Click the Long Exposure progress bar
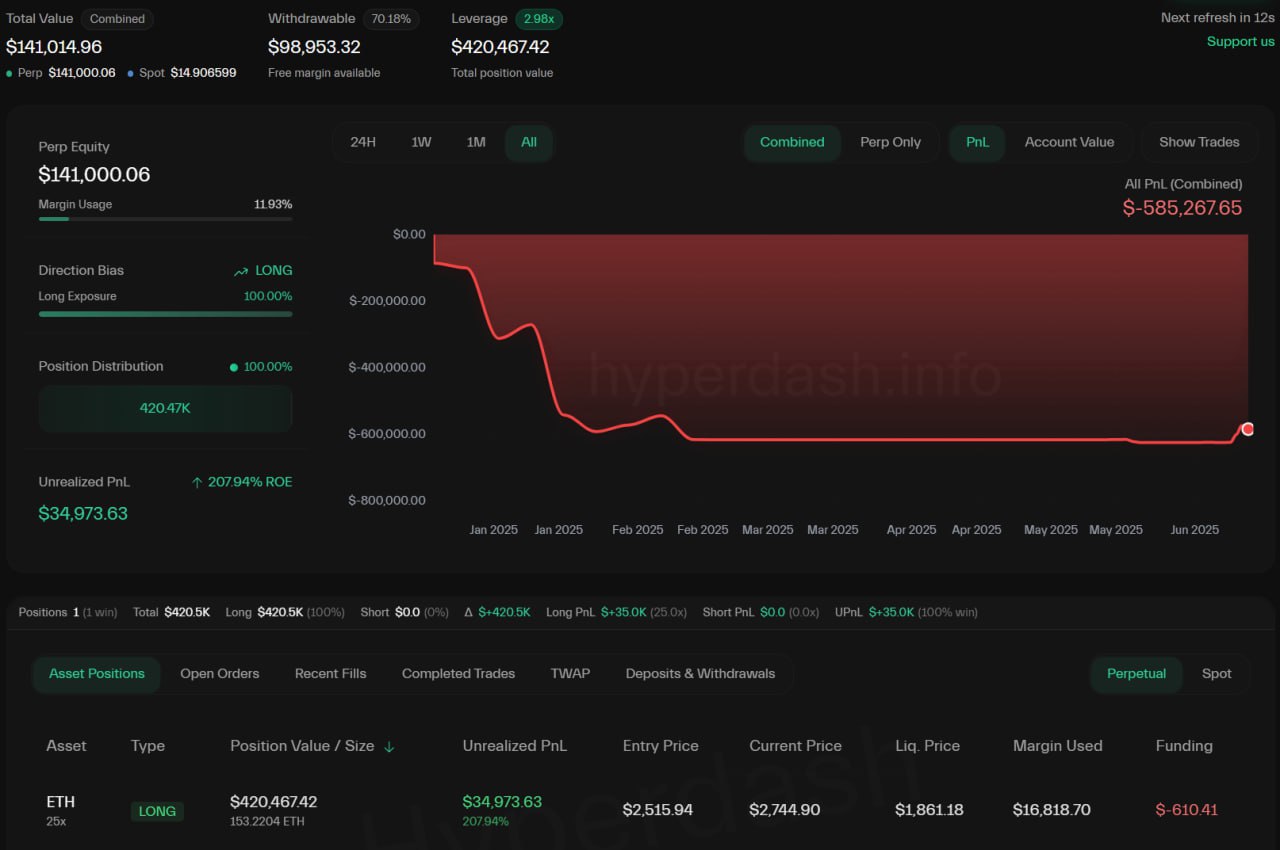This screenshot has width=1280, height=850. pos(165,314)
